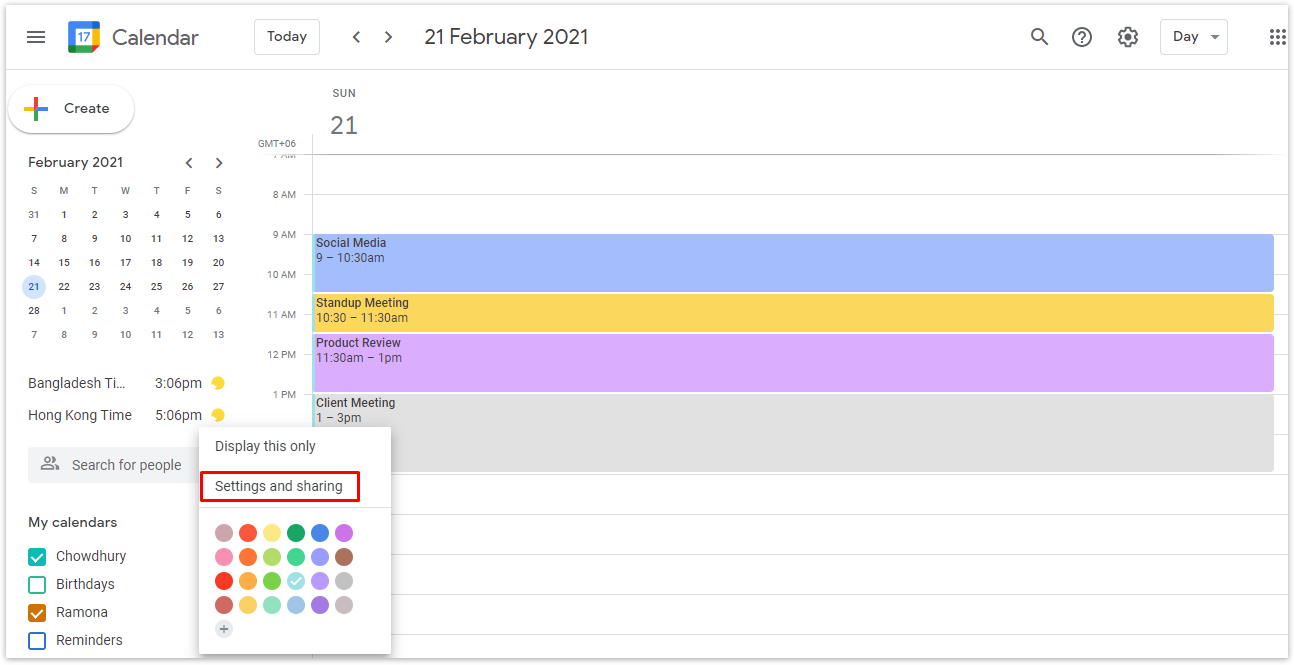This screenshot has height=665, width=1294.
Task: Open the main navigation hamburger menu
Action: pos(36,36)
